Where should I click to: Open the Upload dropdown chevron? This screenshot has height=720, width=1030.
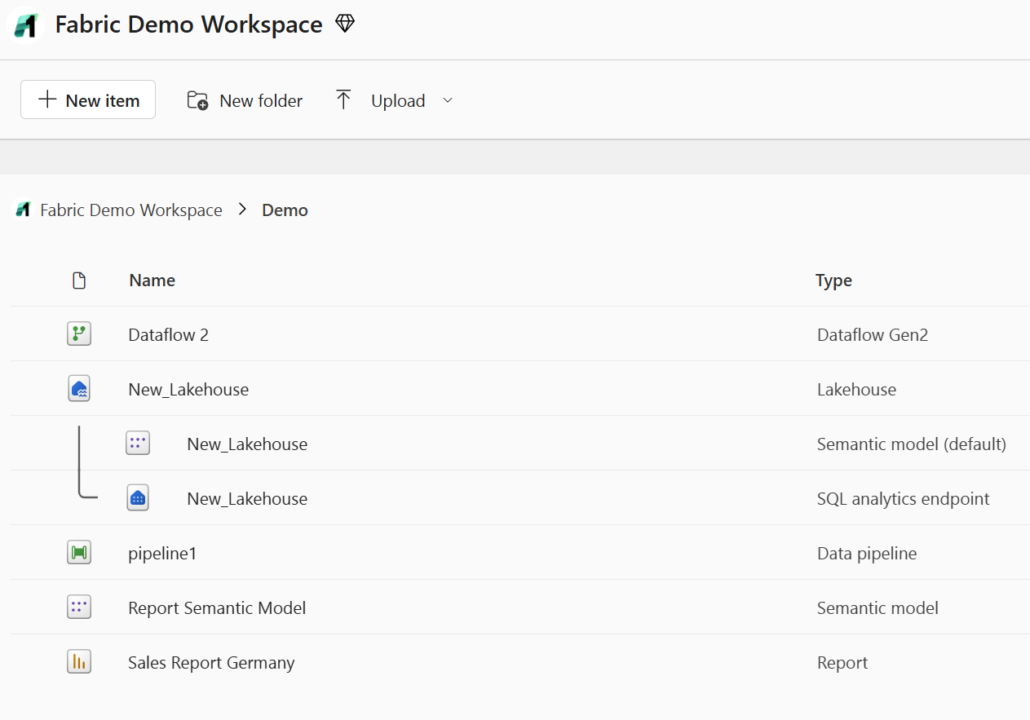[447, 101]
